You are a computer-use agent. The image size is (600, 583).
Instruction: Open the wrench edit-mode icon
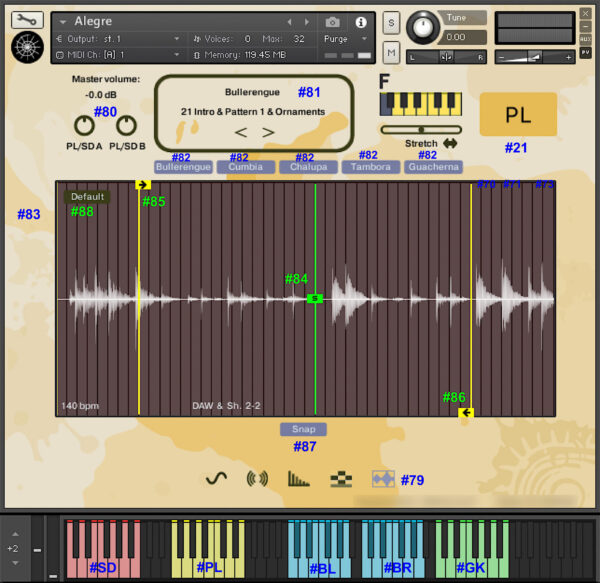(x=28, y=20)
